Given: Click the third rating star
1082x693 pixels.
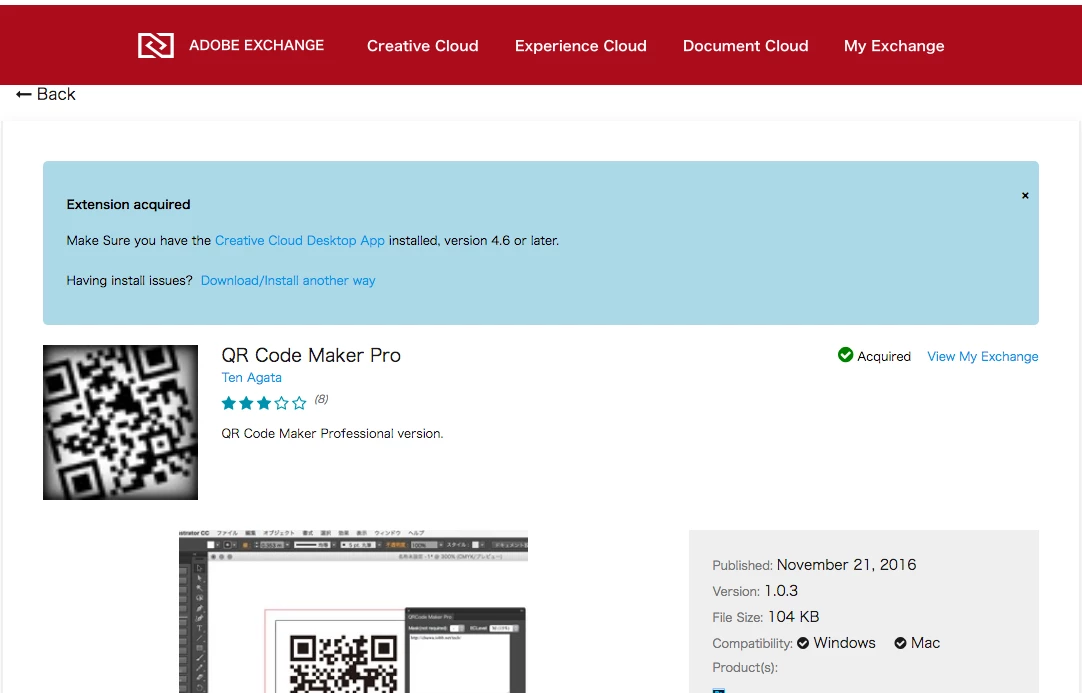Looking at the screenshot, I should pyautogui.click(x=264, y=403).
